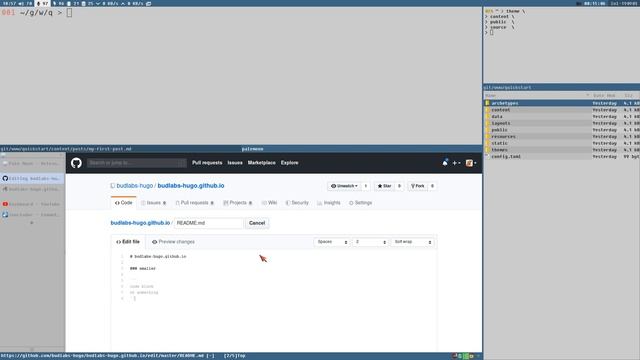The width and height of the screenshot is (640, 360).
Task: Click the static folder icon
Action: [487, 143]
